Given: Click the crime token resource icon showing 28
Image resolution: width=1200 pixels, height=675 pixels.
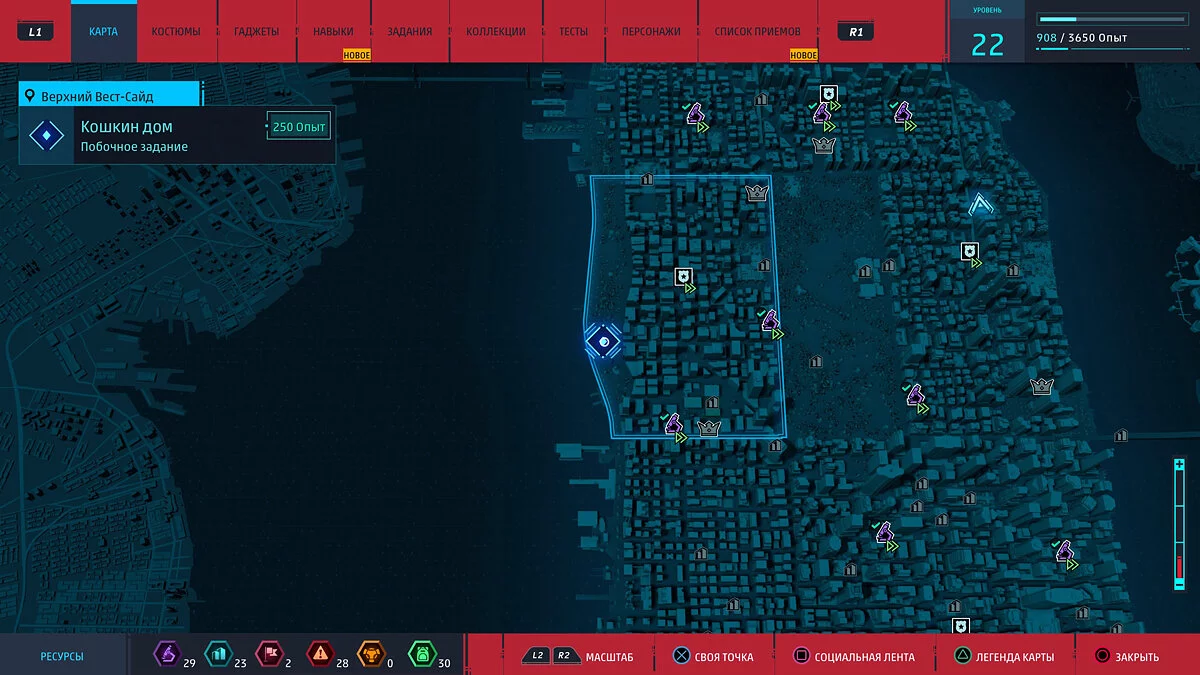Looking at the screenshot, I should coord(319,655).
